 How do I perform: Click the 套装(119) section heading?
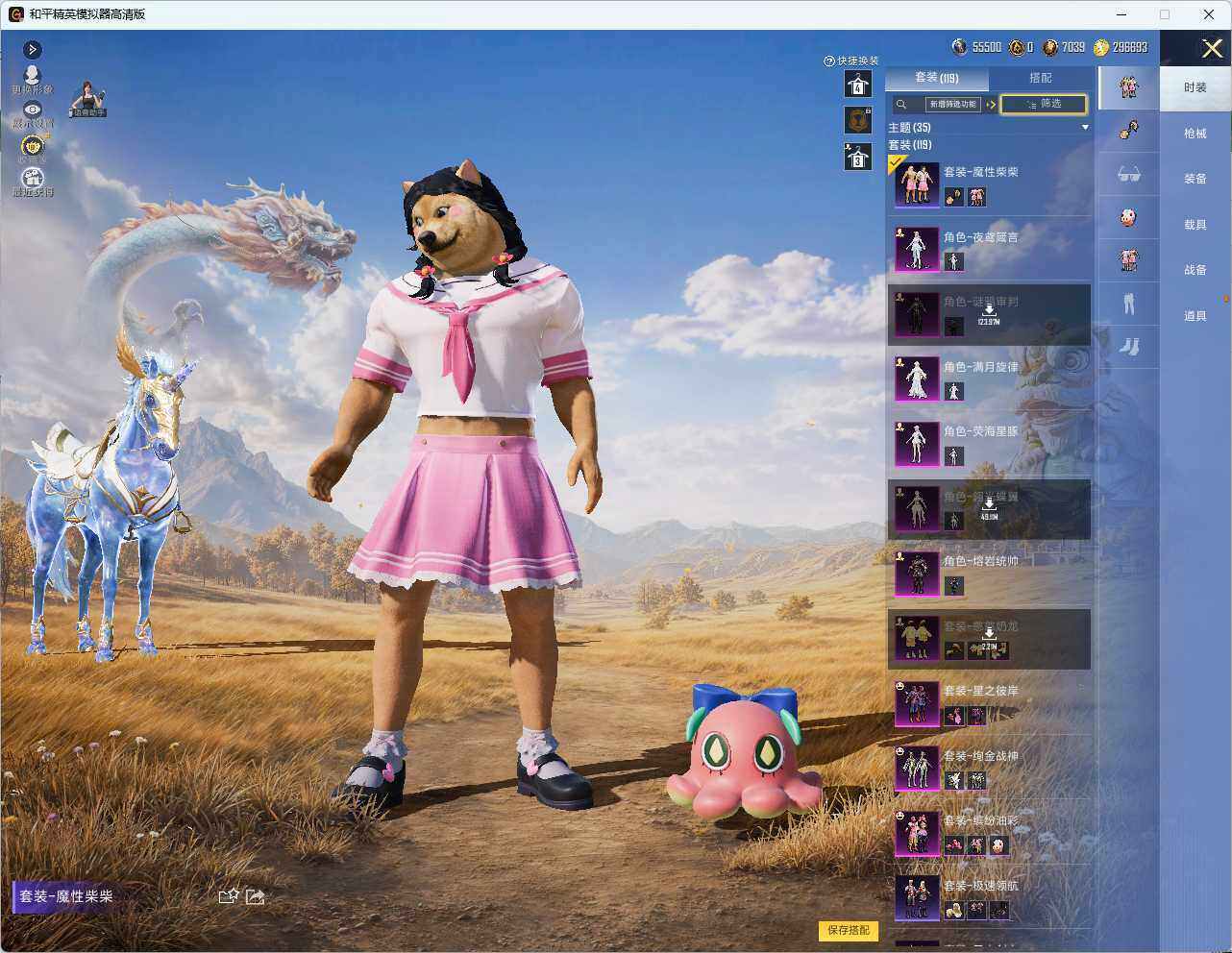tap(910, 145)
